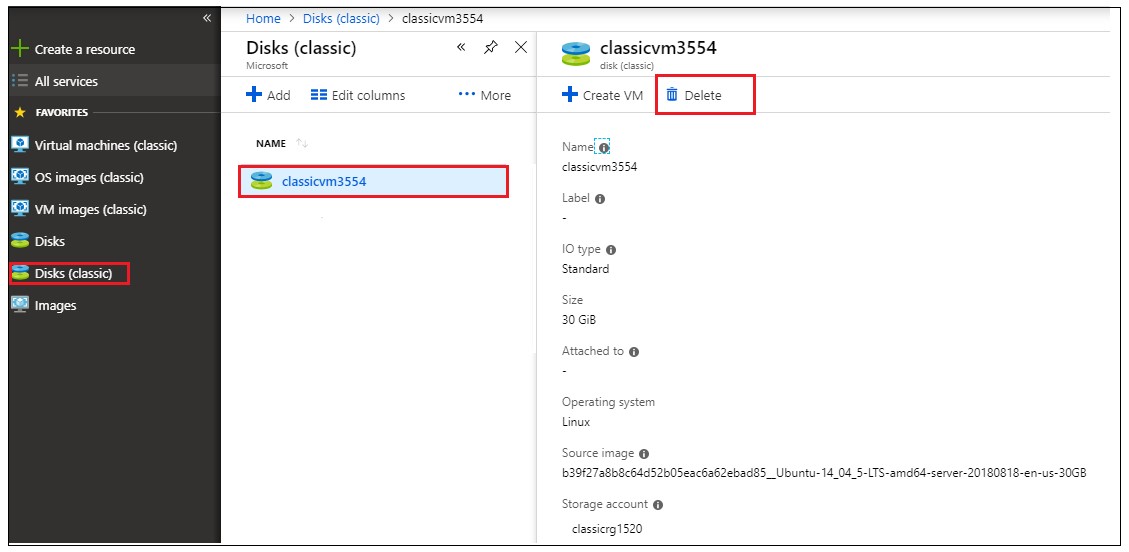Open VM images (classic) label
The image size is (1129, 552).
[x=91, y=209]
